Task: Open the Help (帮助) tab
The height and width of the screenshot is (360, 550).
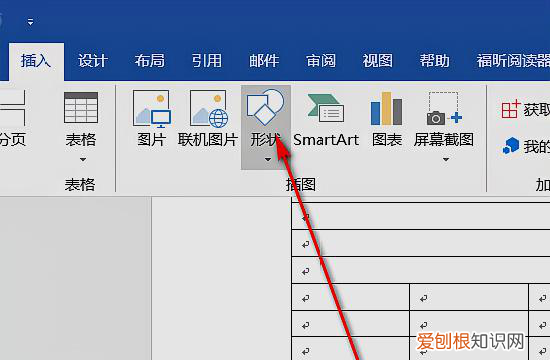Action: click(435, 61)
